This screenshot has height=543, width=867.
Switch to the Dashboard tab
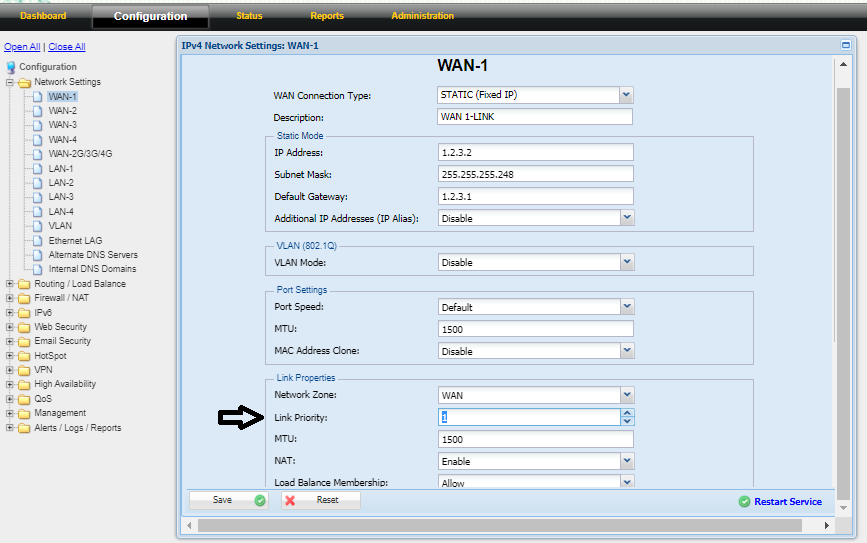coord(43,16)
